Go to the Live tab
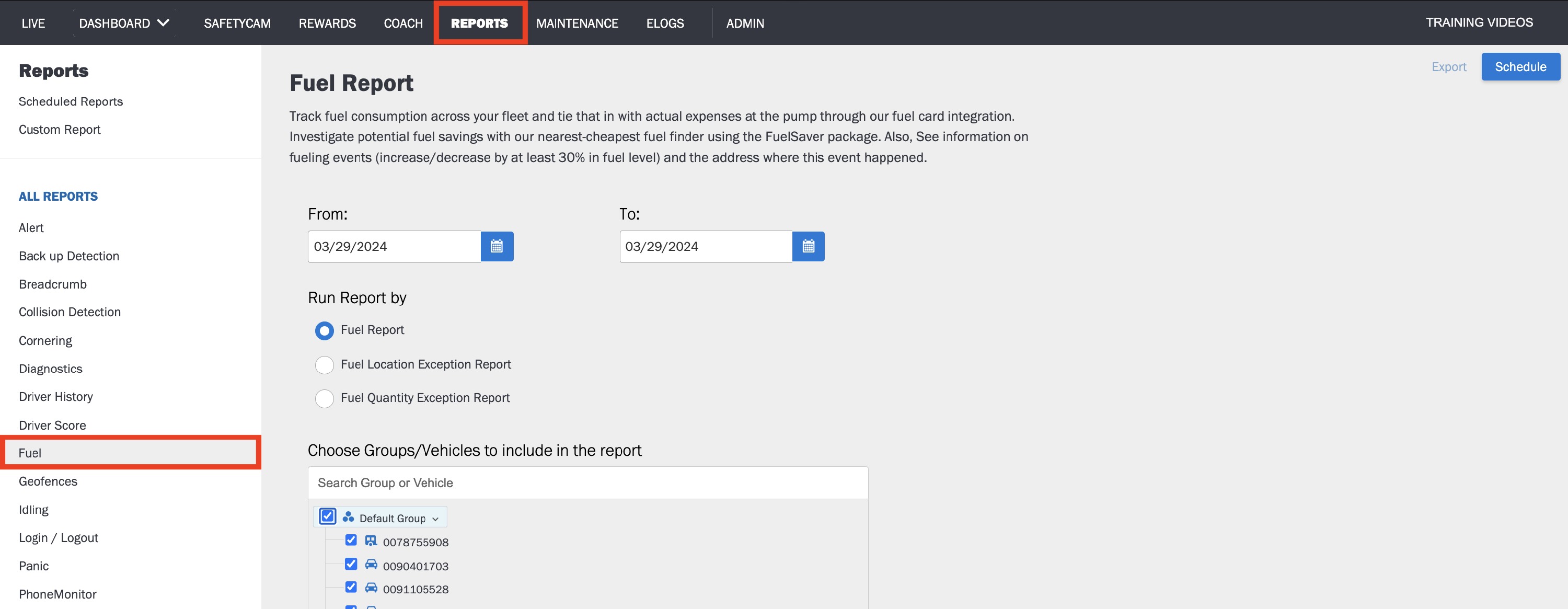Viewport: 1568px width, 609px height. tap(33, 23)
